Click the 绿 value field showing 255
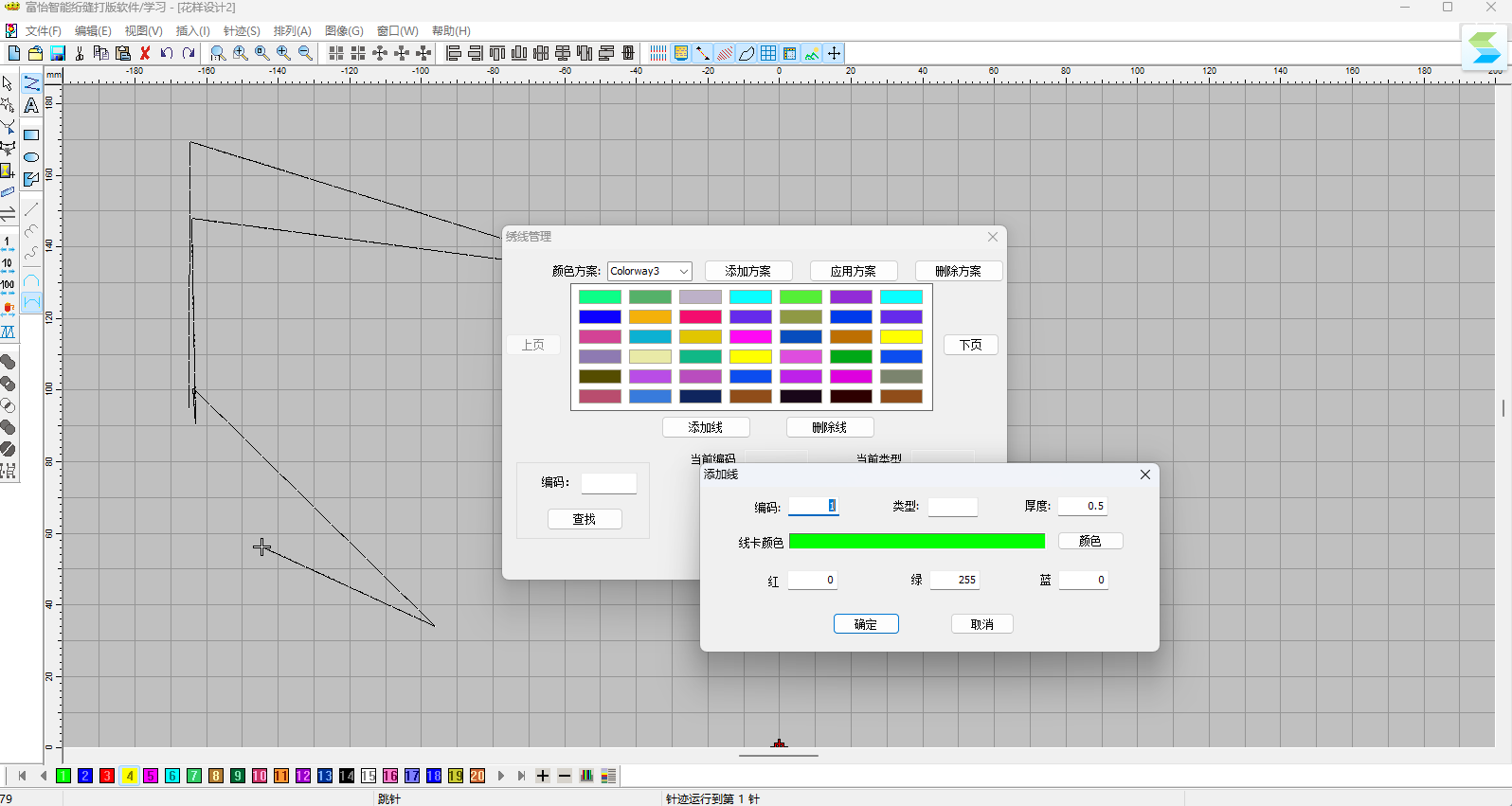This screenshot has width=1512, height=806. pos(955,580)
